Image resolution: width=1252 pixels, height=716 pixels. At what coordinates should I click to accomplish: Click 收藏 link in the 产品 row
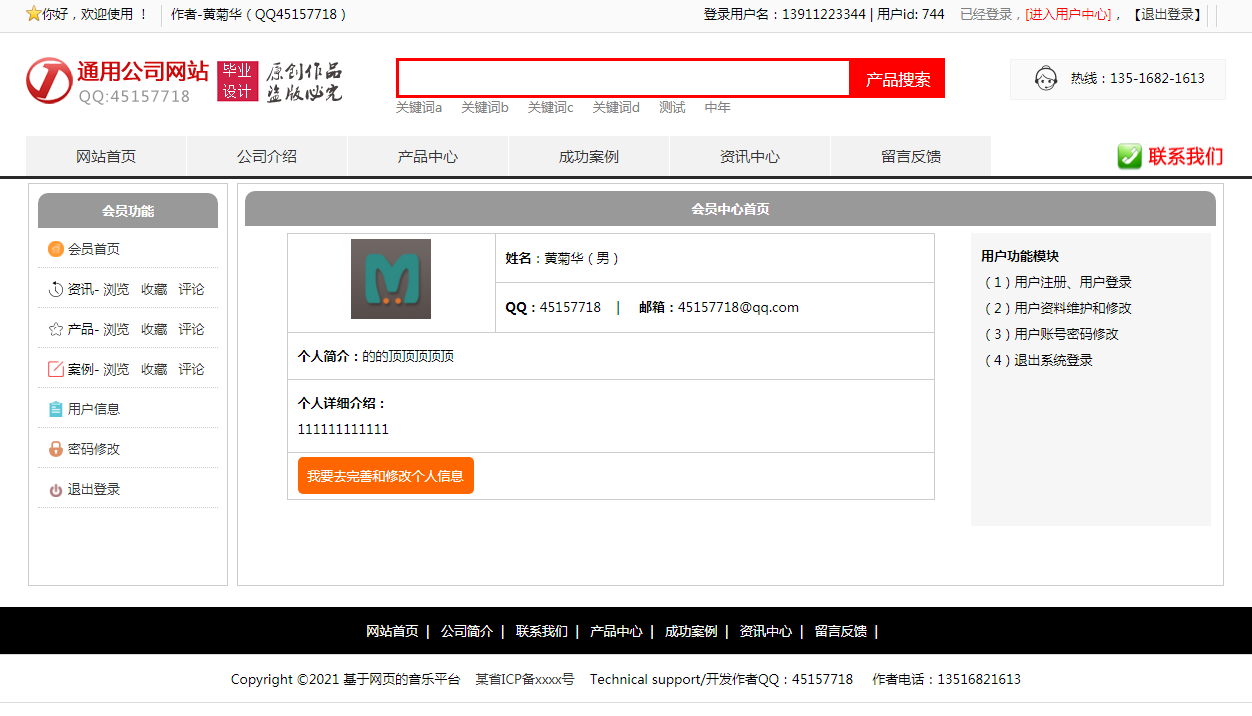154,329
